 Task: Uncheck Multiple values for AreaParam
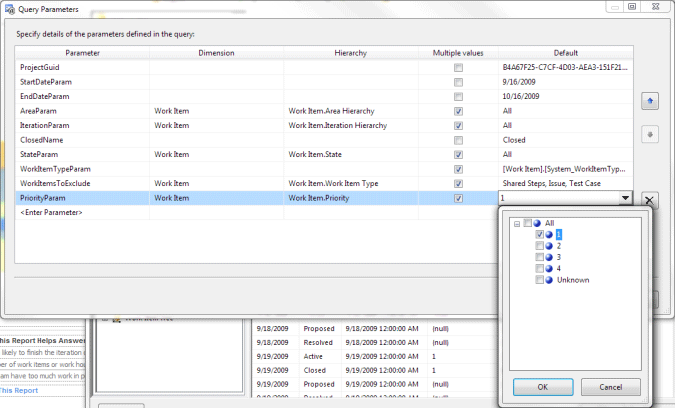(x=458, y=111)
